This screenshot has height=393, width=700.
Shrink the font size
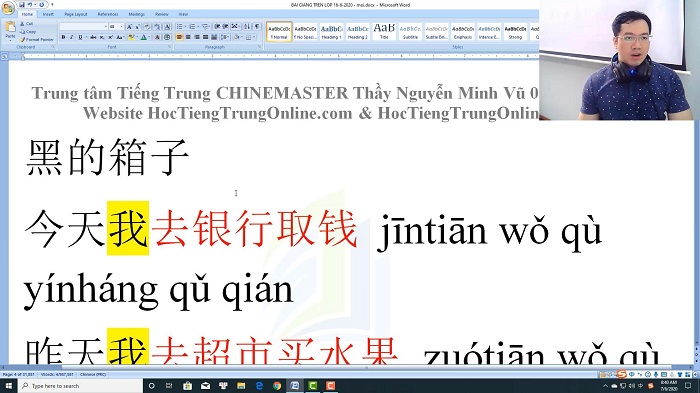coord(138,26)
